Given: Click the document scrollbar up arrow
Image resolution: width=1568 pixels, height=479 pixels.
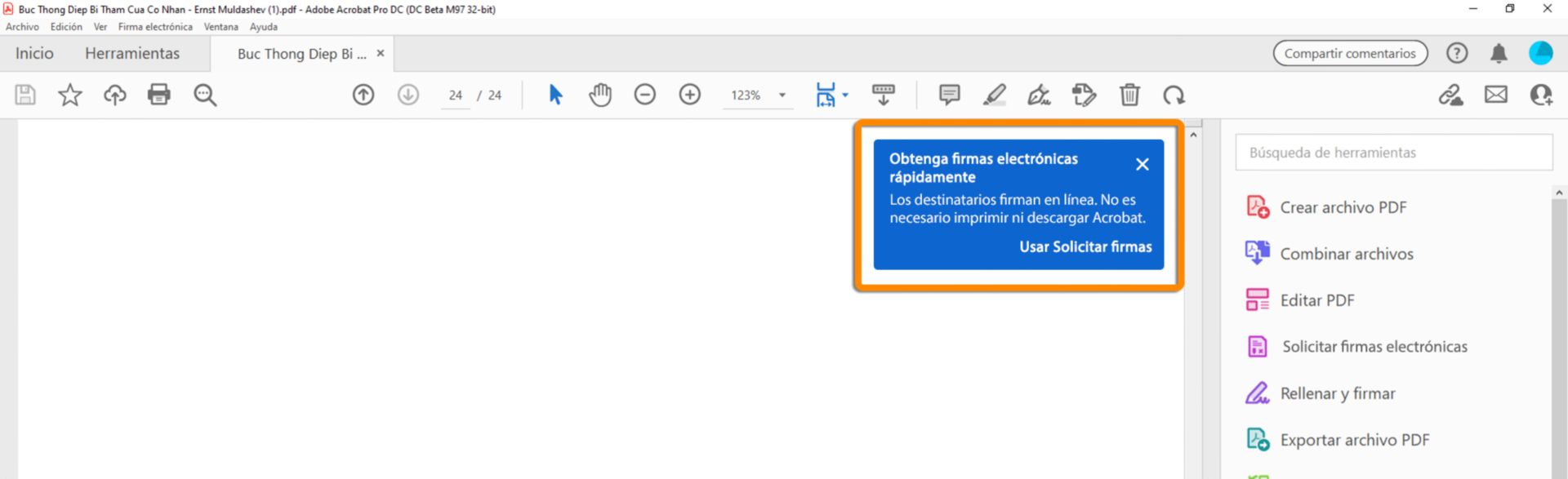Looking at the screenshot, I should click(1193, 135).
